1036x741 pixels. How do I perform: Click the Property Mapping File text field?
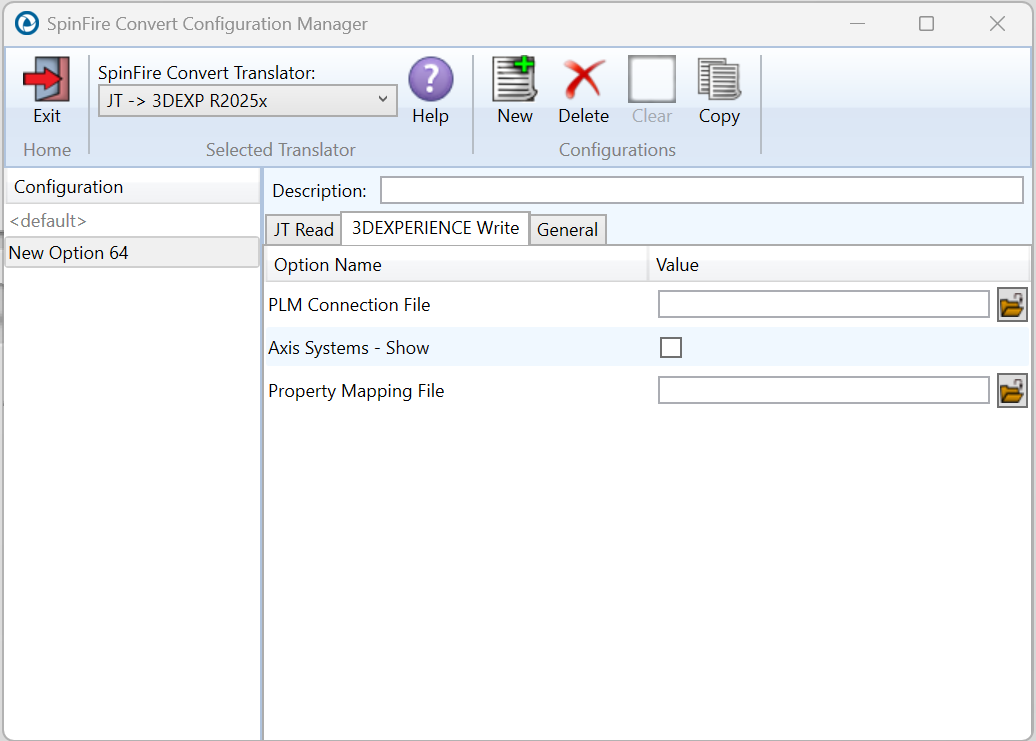point(823,390)
